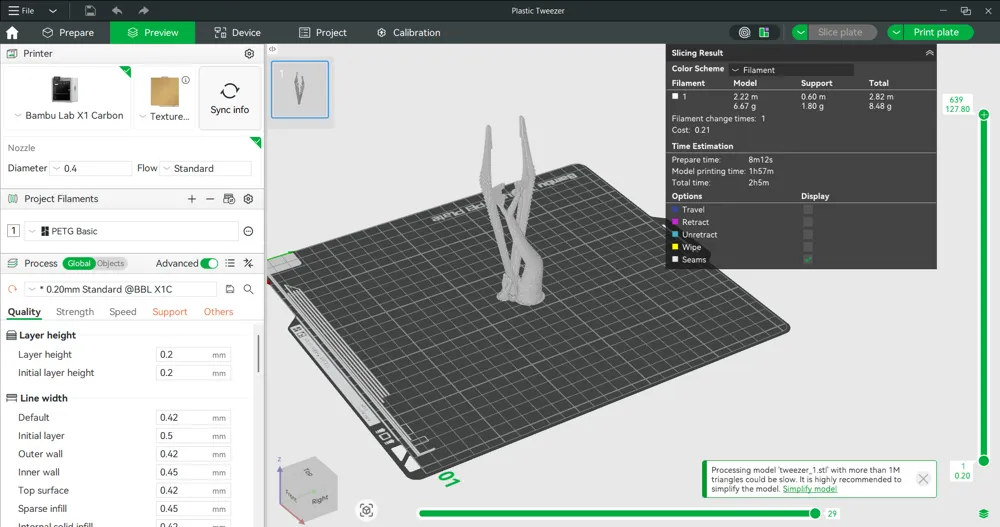
Task: Open the Calibration tab
Action: point(408,33)
